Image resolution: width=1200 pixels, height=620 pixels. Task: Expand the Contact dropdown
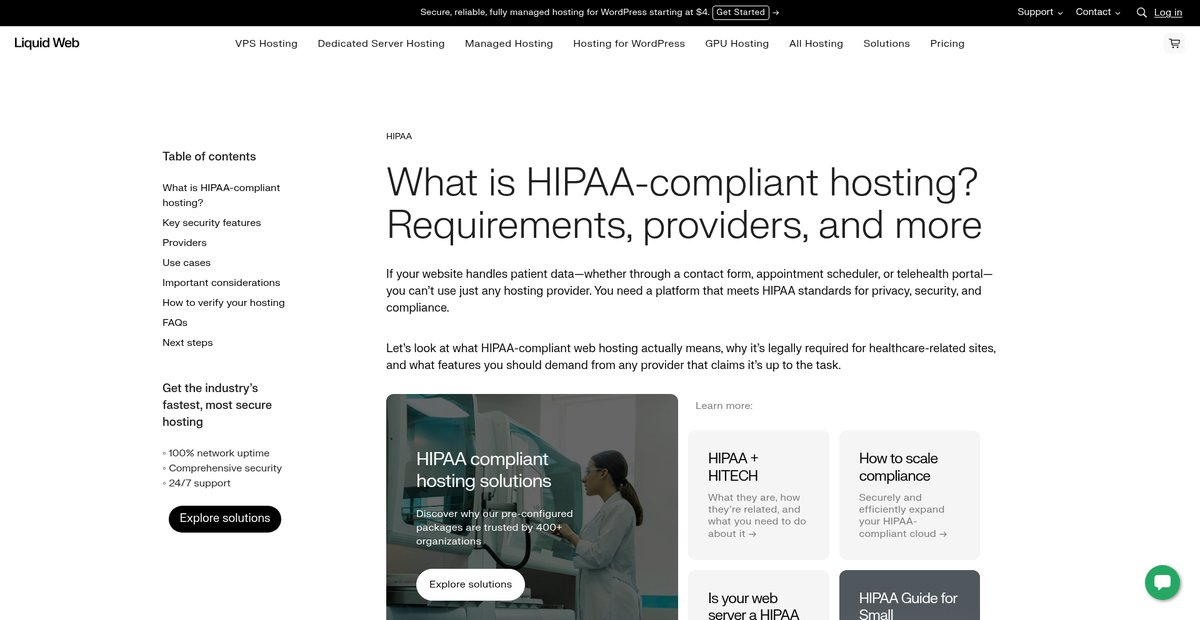1098,12
